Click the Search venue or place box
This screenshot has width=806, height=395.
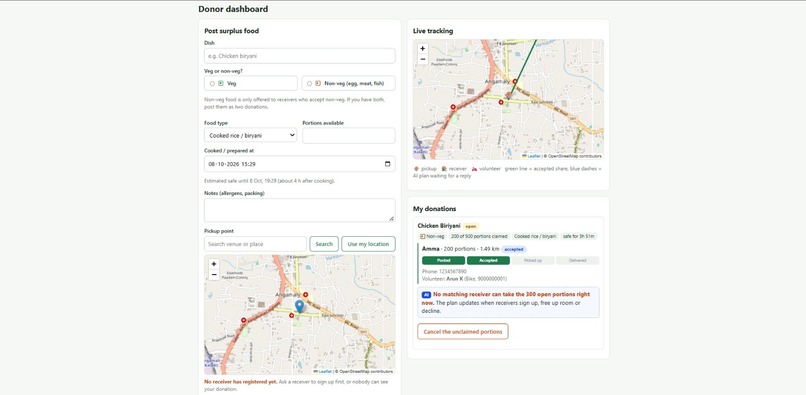pos(255,244)
